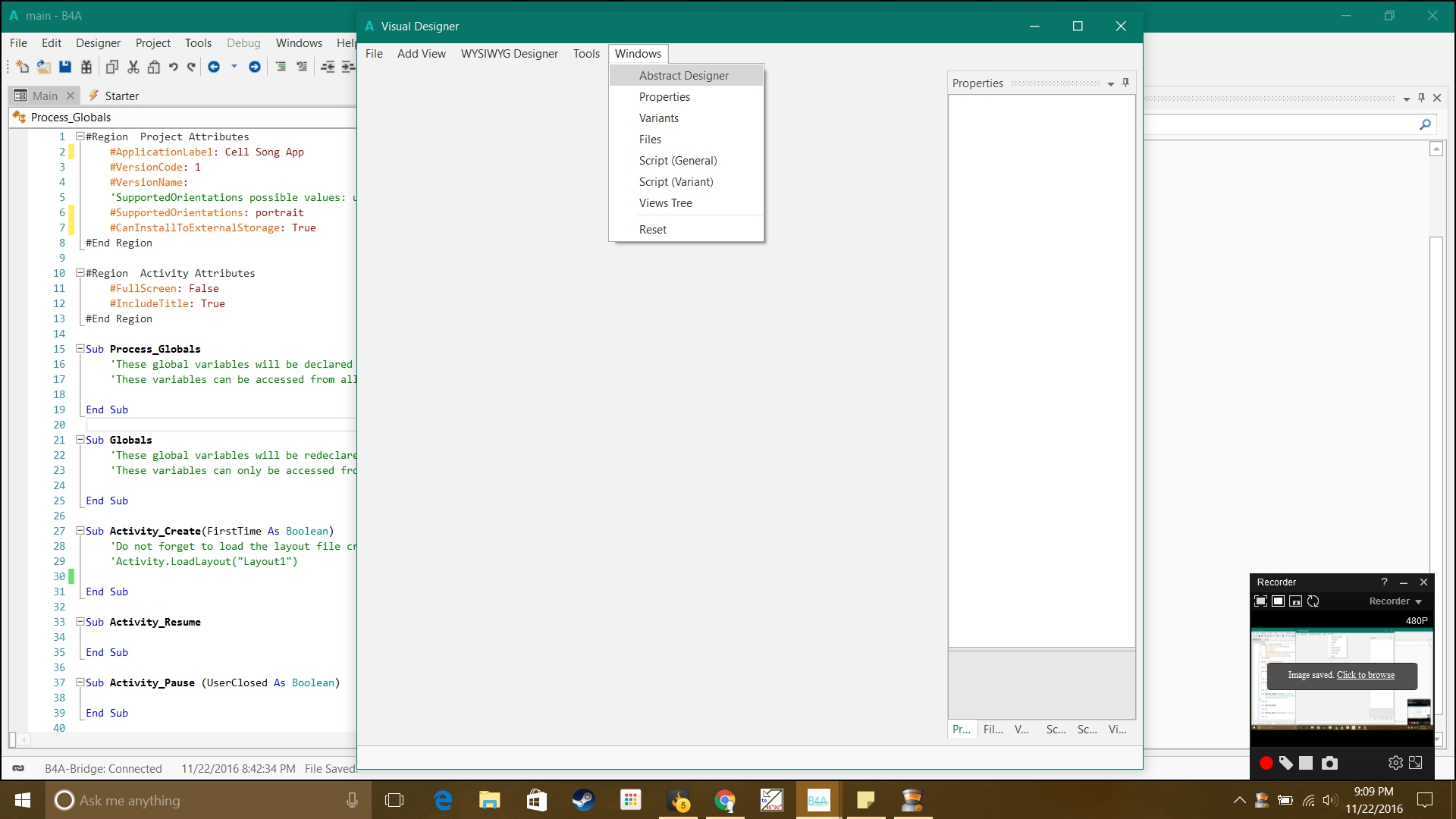Click the search magnifier icon near the search box
Screen dimensions: 1456x819
pos(1425,124)
